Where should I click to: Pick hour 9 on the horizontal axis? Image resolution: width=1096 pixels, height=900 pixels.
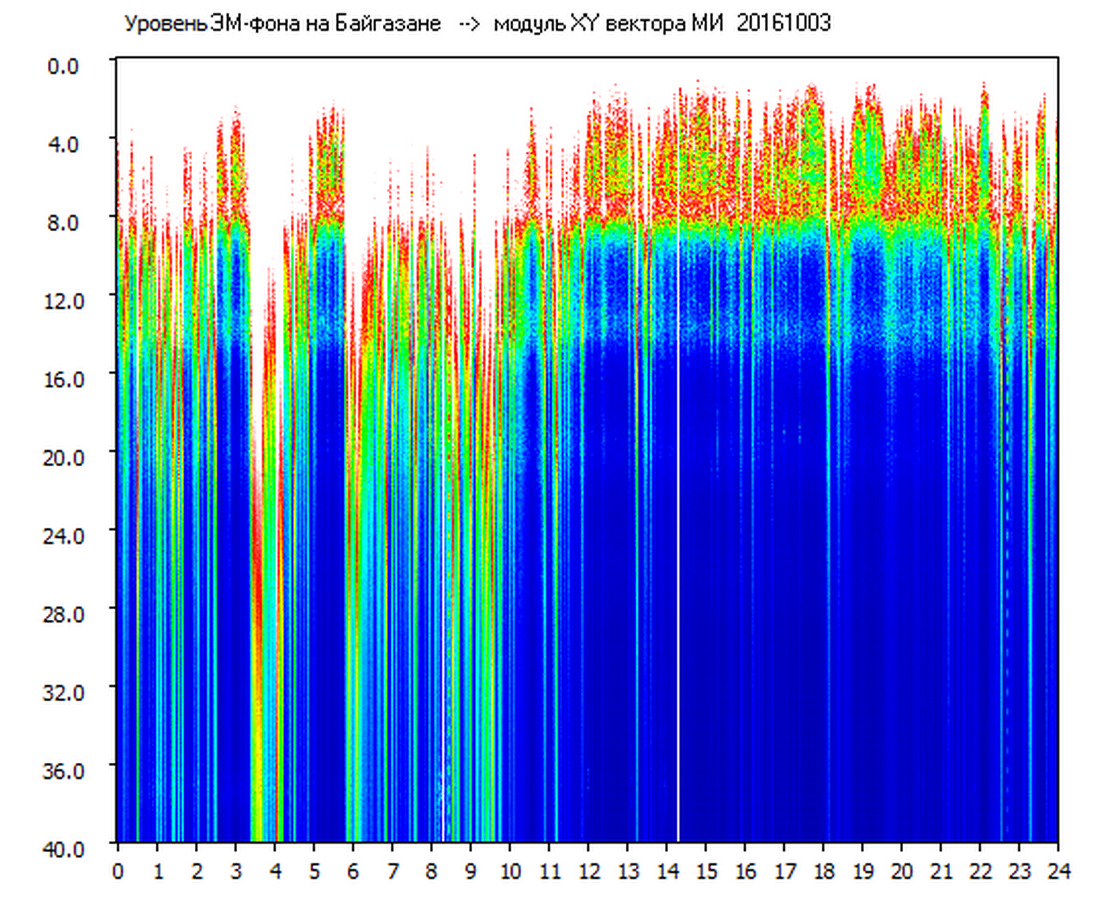tap(471, 871)
